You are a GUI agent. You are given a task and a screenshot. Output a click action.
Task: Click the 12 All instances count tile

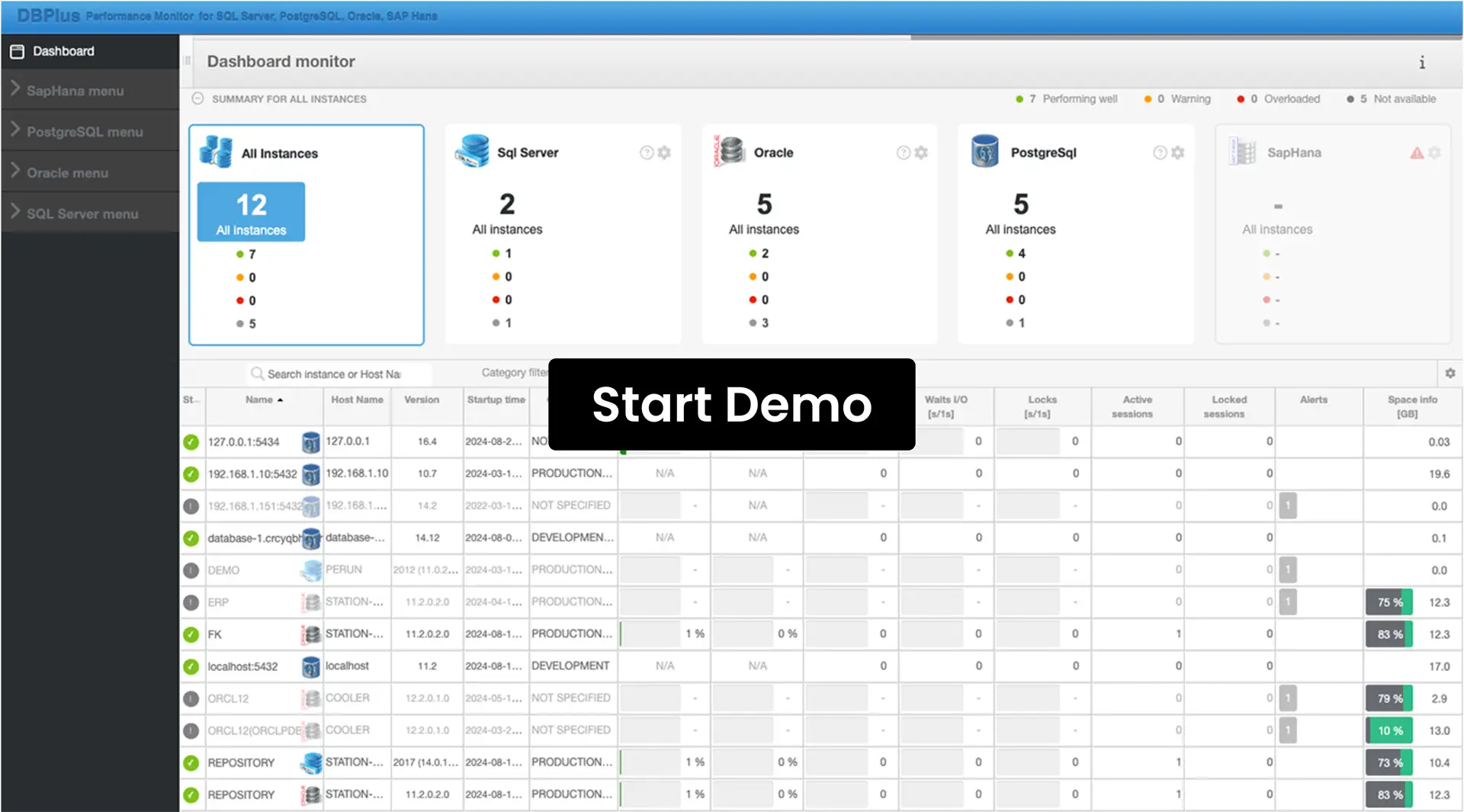tap(251, 212)
